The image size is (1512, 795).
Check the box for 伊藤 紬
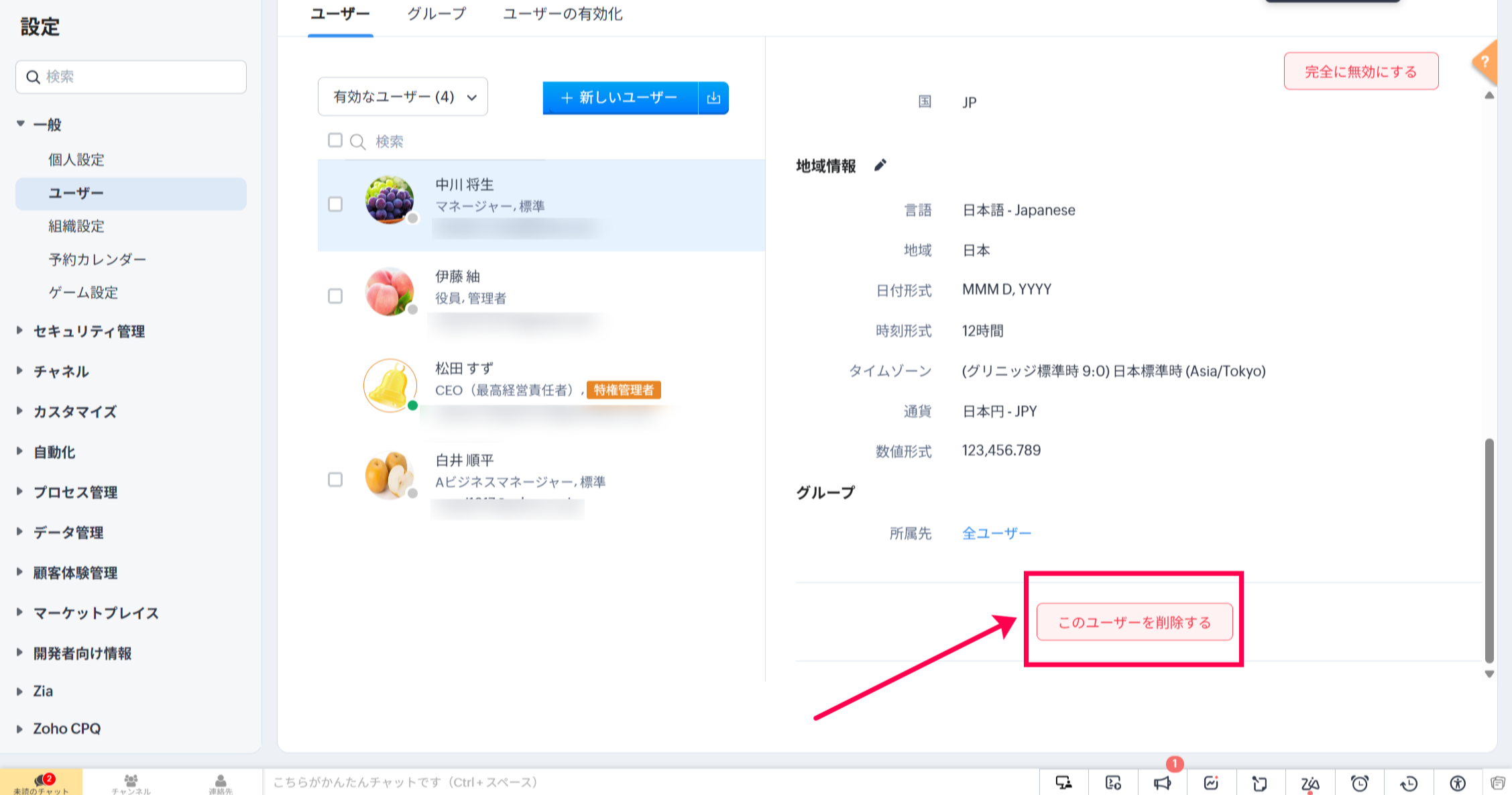click(335, 296)
